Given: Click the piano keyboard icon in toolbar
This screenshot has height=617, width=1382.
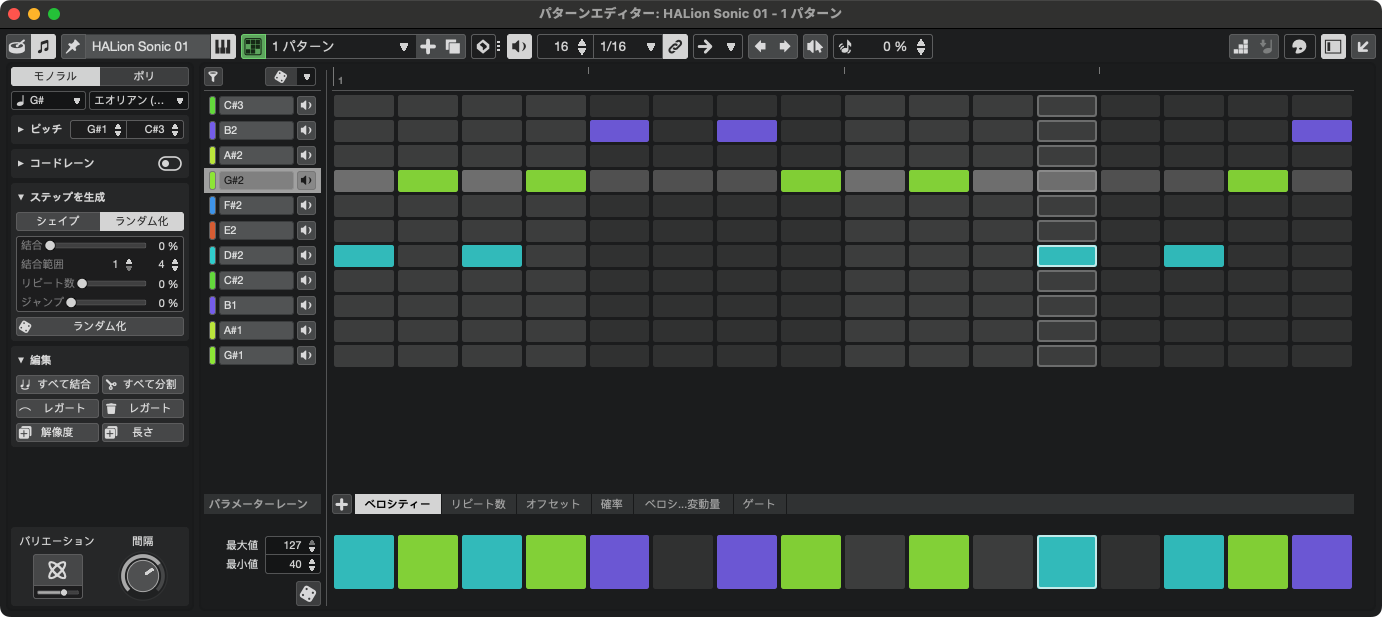Looking at the screenshot, I should 223,47.
